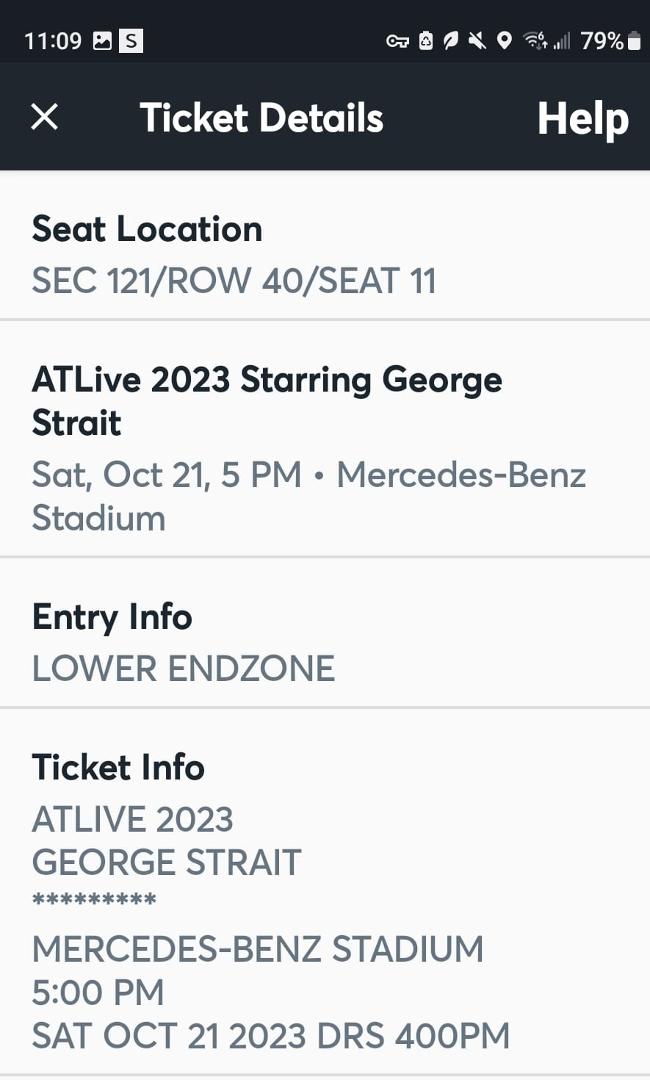Screen dimensions: 650x1080
Task: Close Ticket Details with the X icon
Action: point(45,117)
